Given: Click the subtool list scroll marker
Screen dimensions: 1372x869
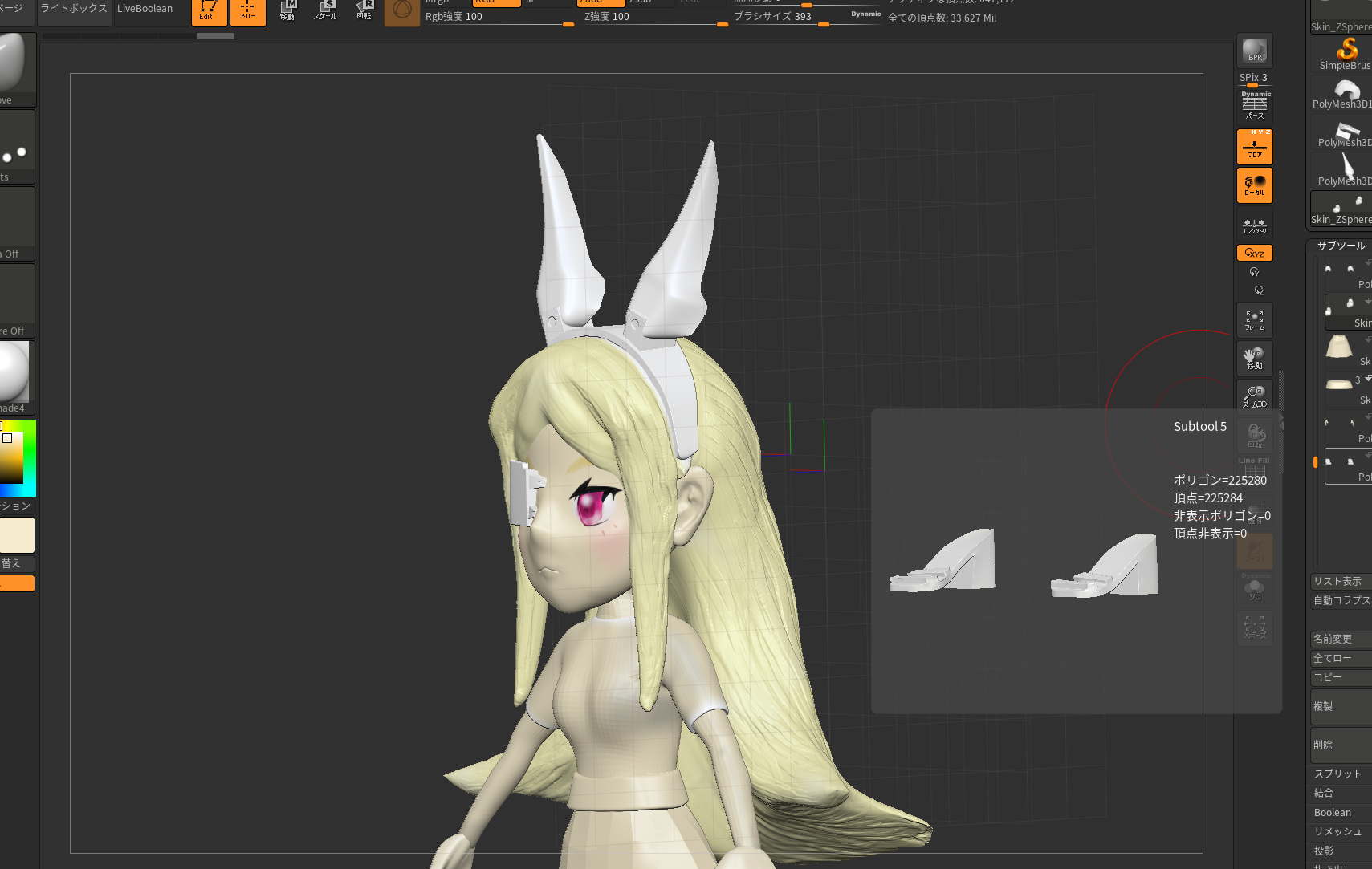Looking at the screenshot, I should 1315,462.
